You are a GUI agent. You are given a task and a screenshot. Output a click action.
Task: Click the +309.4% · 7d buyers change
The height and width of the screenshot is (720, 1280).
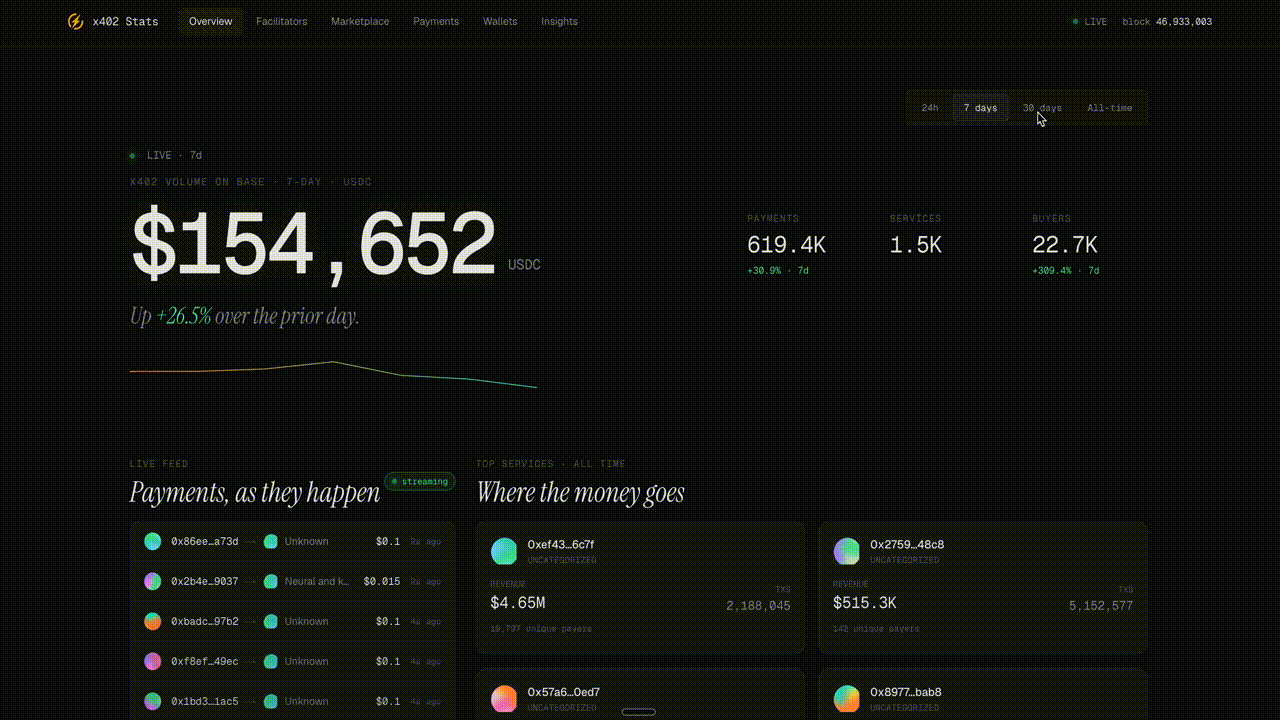(x=1066, y=271)
